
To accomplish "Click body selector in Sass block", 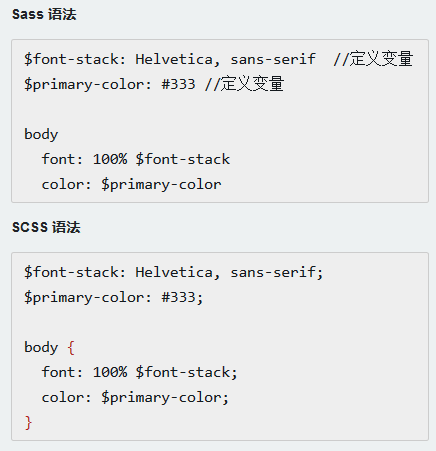I will (41, 134).
